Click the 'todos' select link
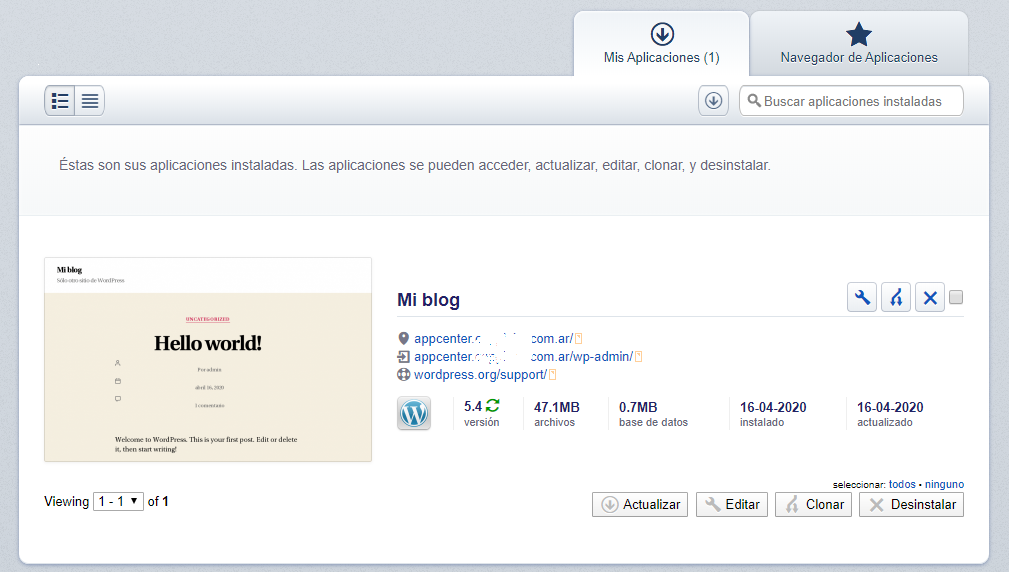 (902, 484)
